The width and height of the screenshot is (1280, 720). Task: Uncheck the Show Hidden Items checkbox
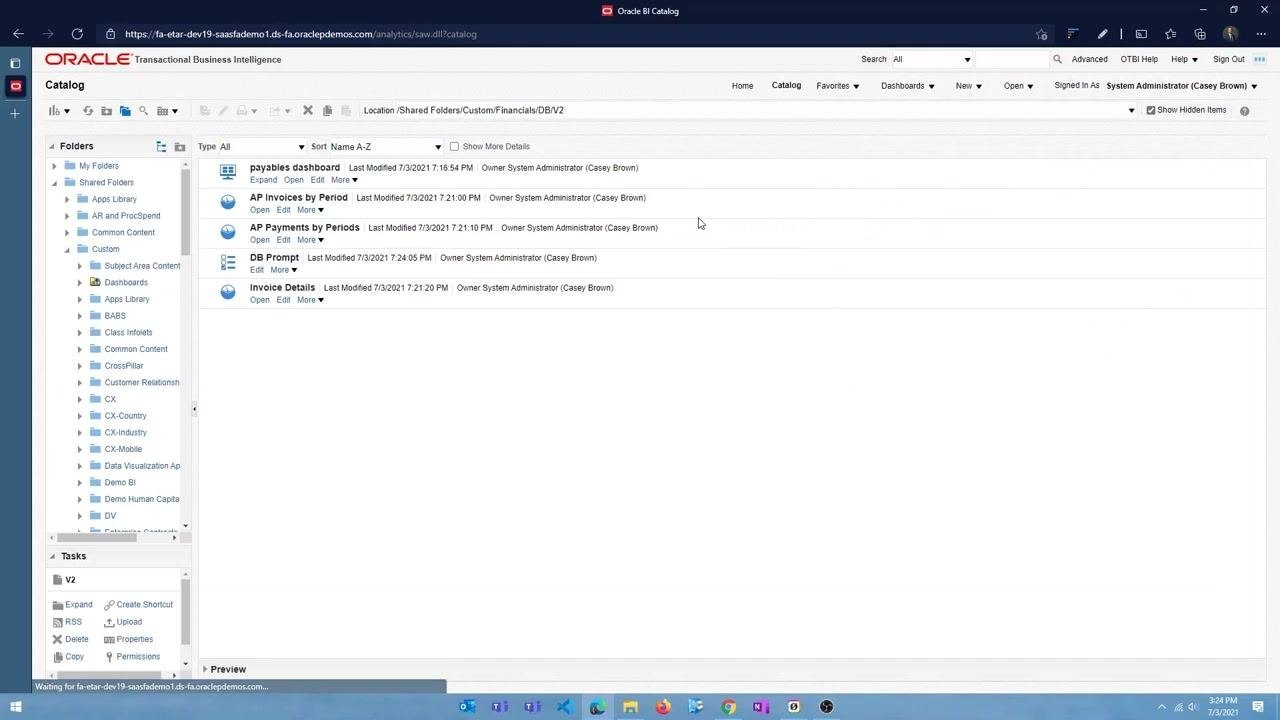1151,110
